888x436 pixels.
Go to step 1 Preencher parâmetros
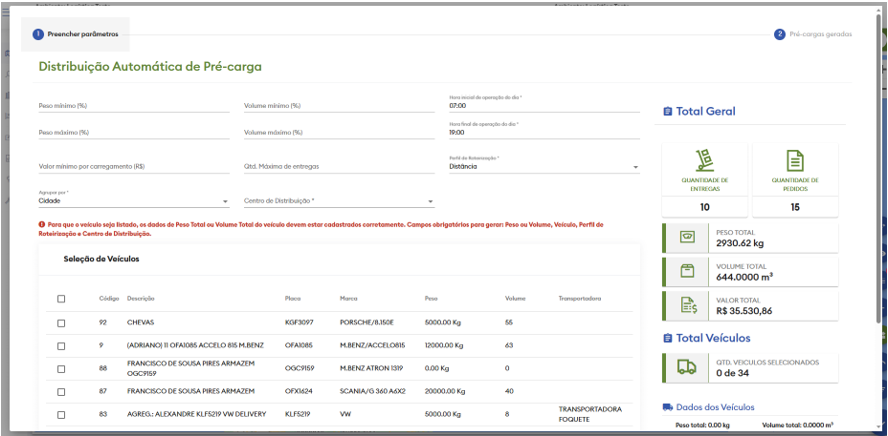[76, 34]
